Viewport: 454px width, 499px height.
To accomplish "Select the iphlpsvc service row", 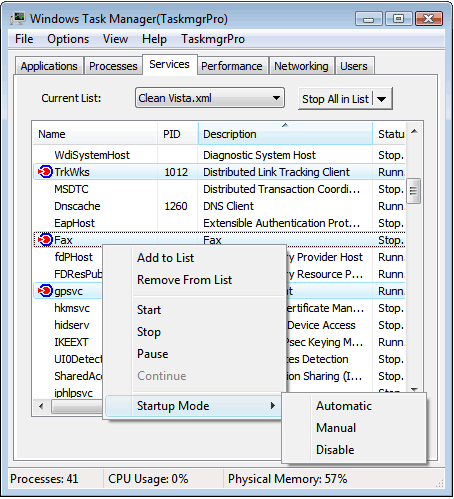I will pos(73,393).
